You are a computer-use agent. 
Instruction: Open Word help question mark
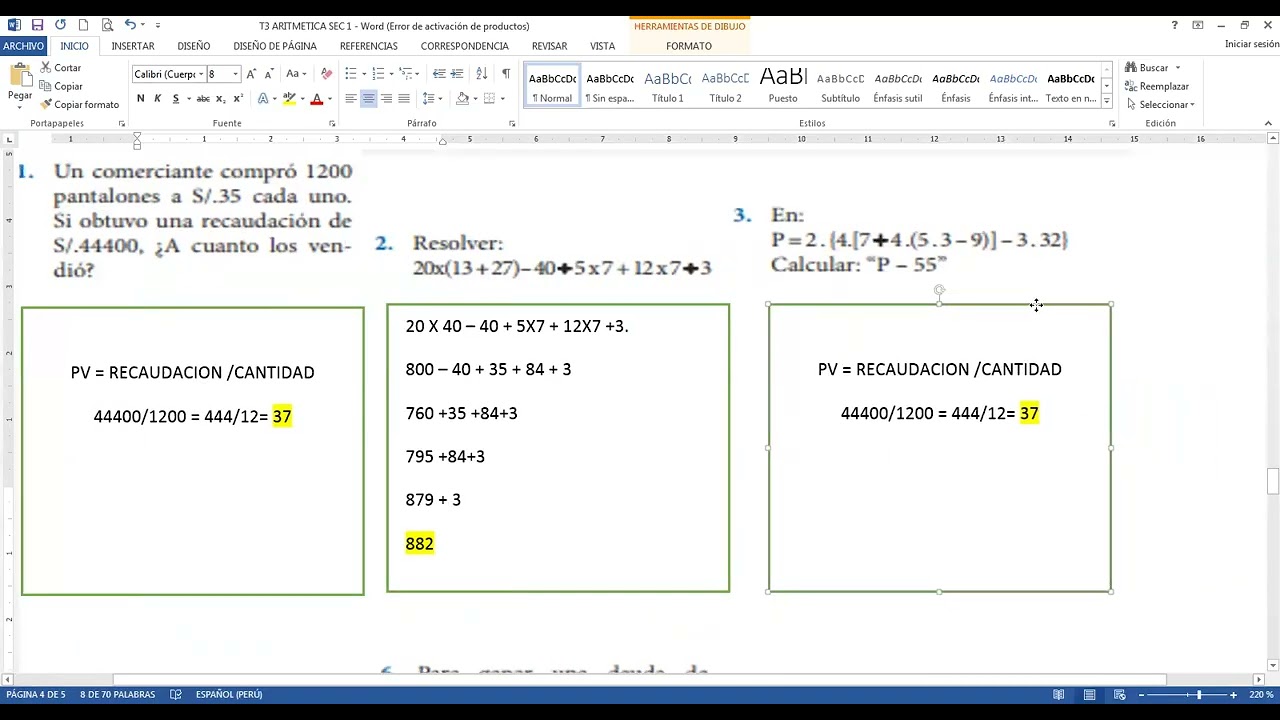[x=1174, y=25]
